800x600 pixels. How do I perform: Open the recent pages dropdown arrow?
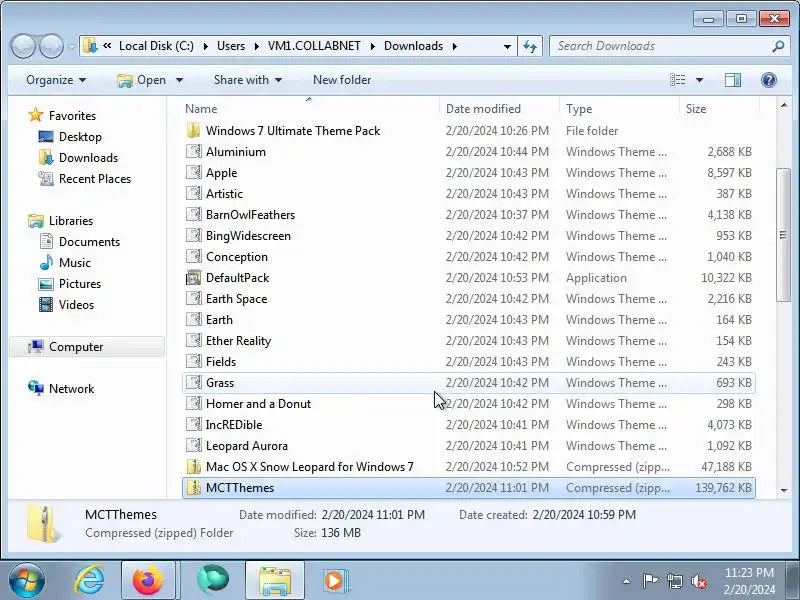pos(71,46)
